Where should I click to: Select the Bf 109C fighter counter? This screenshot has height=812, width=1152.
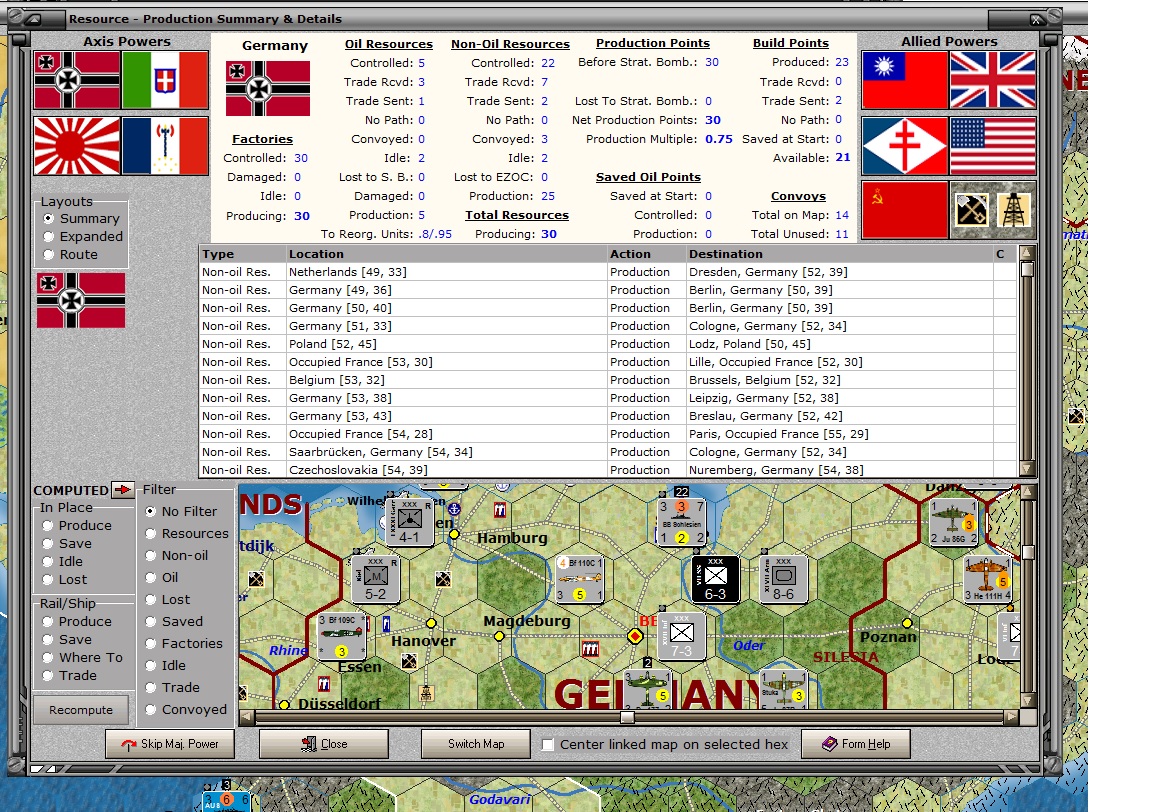[x=341, y=637]
